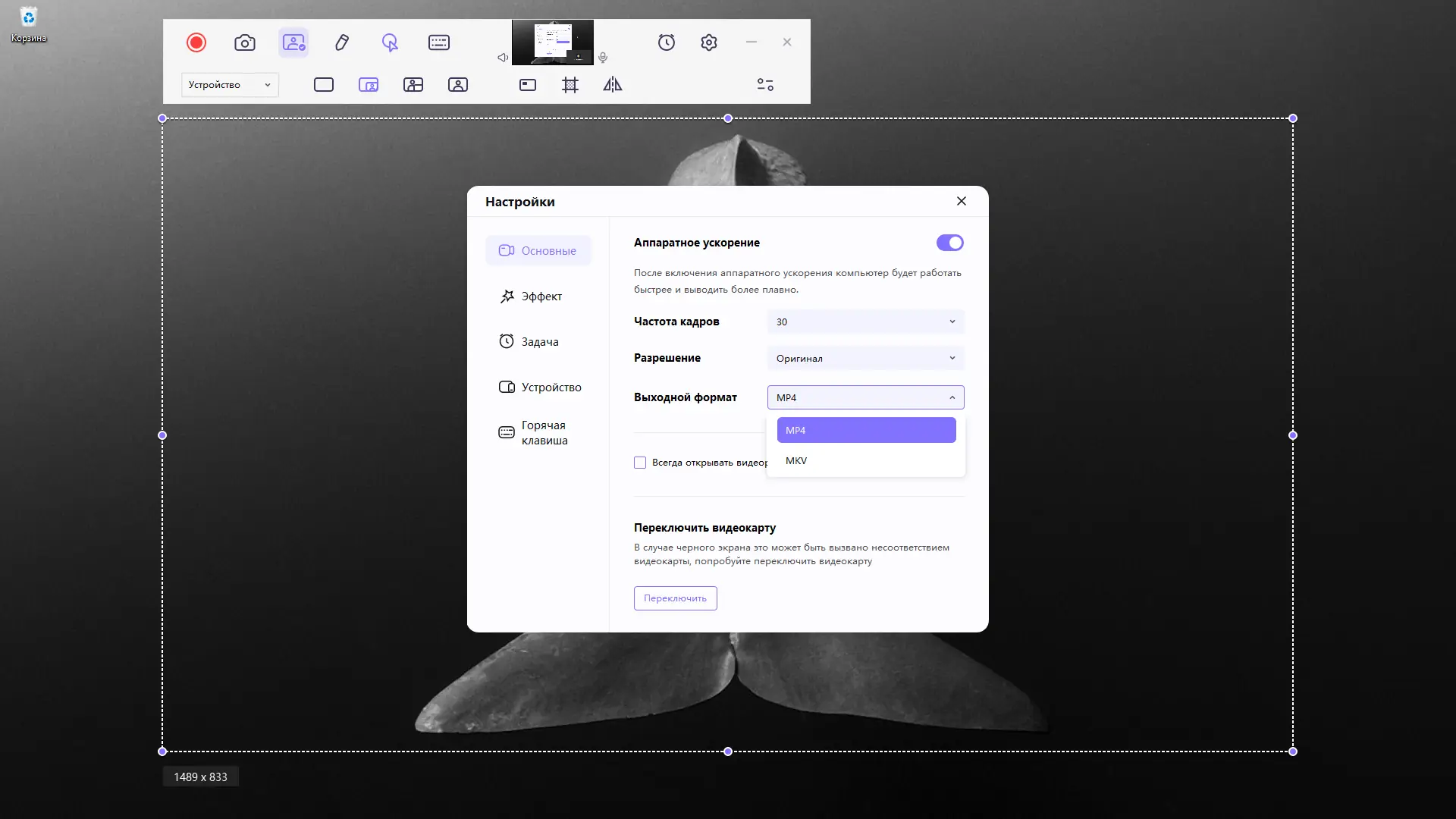This screenshot has width=1456, height=819.
Task: Select MKV as output format
Action: (795, 460)
